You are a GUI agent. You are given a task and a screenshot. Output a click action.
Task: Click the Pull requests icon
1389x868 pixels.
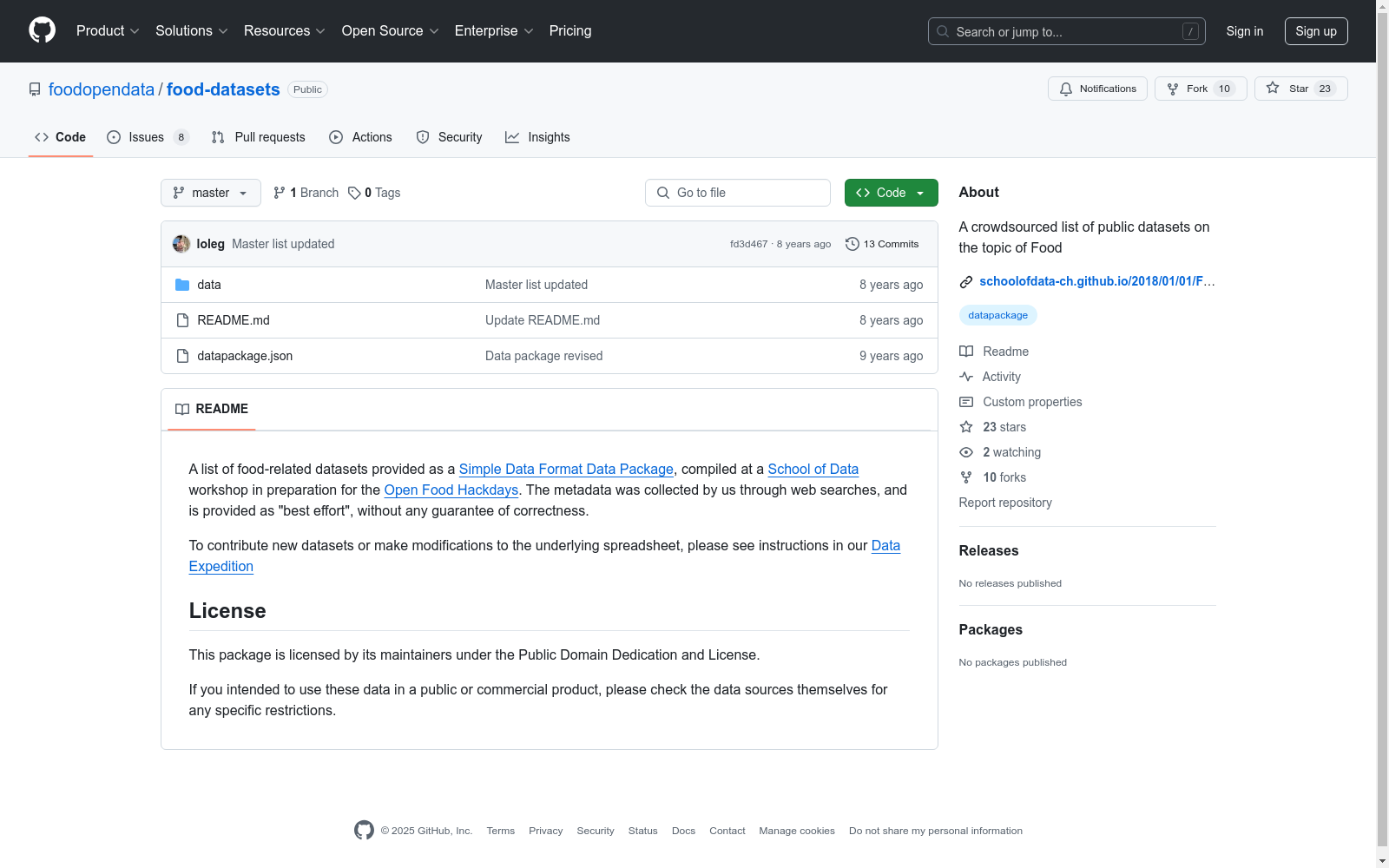[x=218, y=137]
